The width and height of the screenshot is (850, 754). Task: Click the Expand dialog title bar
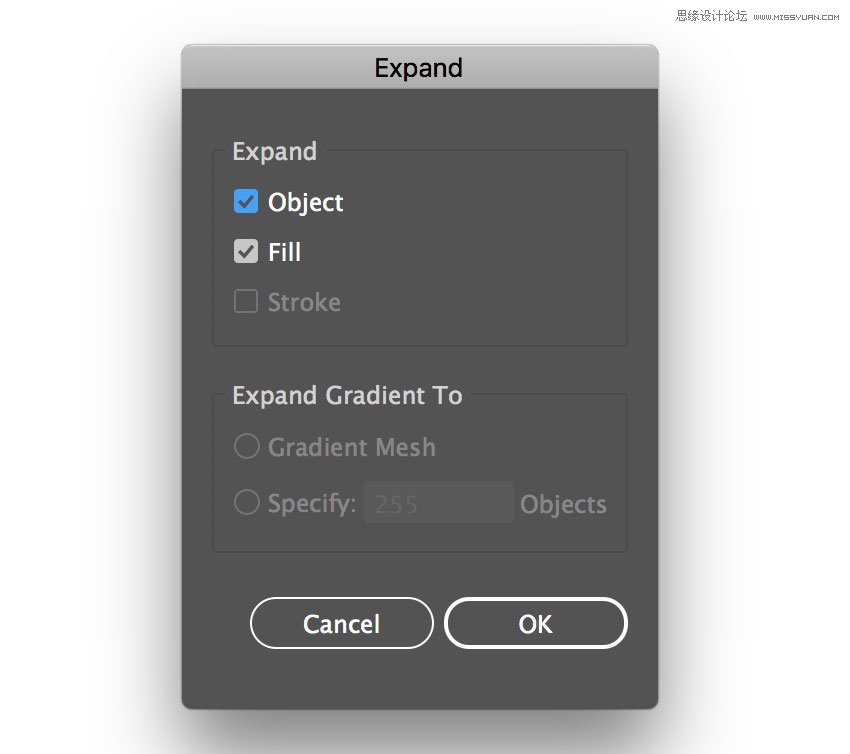[x=419, y=68]
